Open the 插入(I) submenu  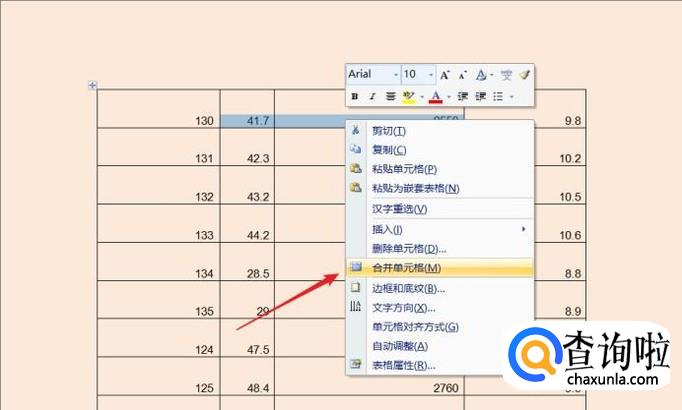click(x=440, y=229)
